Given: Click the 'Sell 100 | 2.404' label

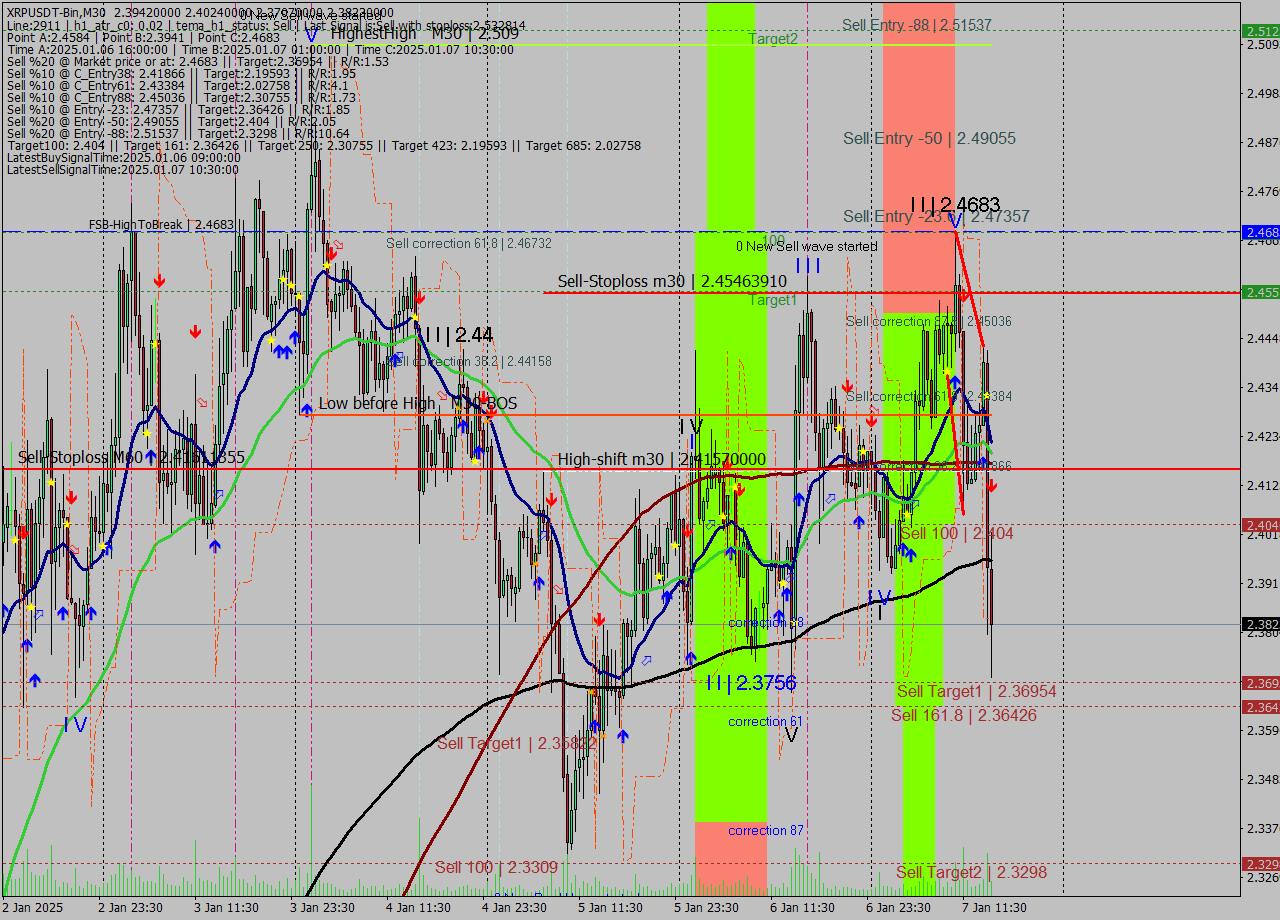Looking at the screenshot, I should point(957,534).
